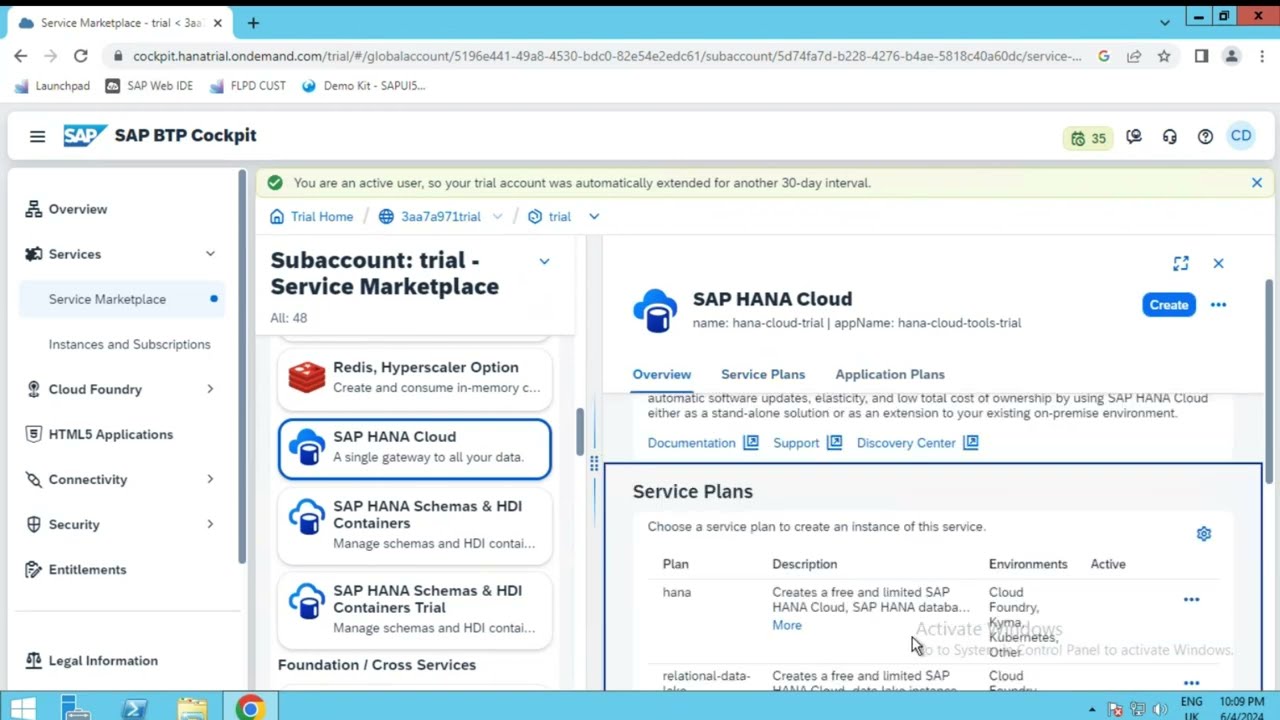This screenshot has width=1280, height=720.
Task: Go back in the browser
Action: pyautogui.click(x=21, y=56)
